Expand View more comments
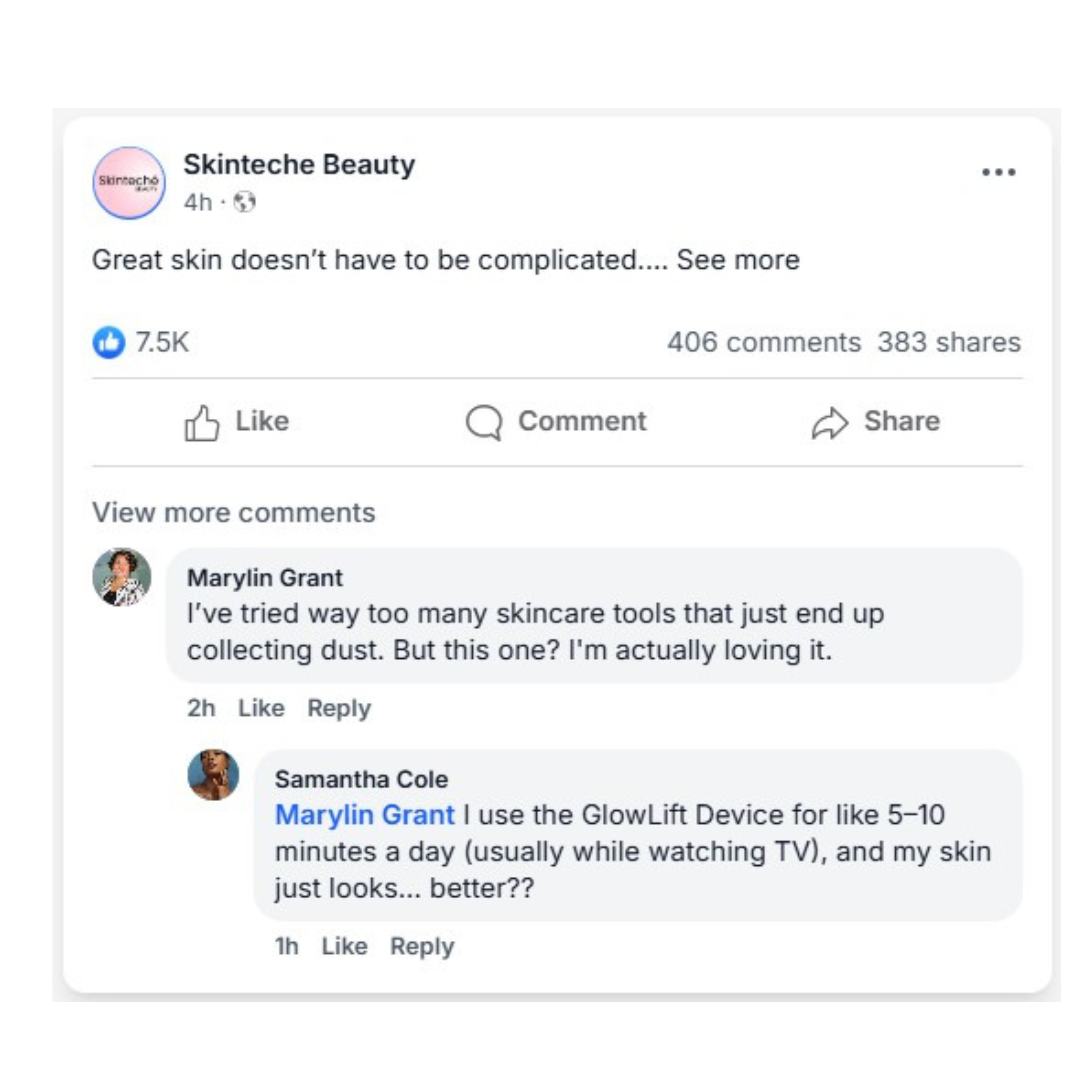 click(x=234, y=513)
